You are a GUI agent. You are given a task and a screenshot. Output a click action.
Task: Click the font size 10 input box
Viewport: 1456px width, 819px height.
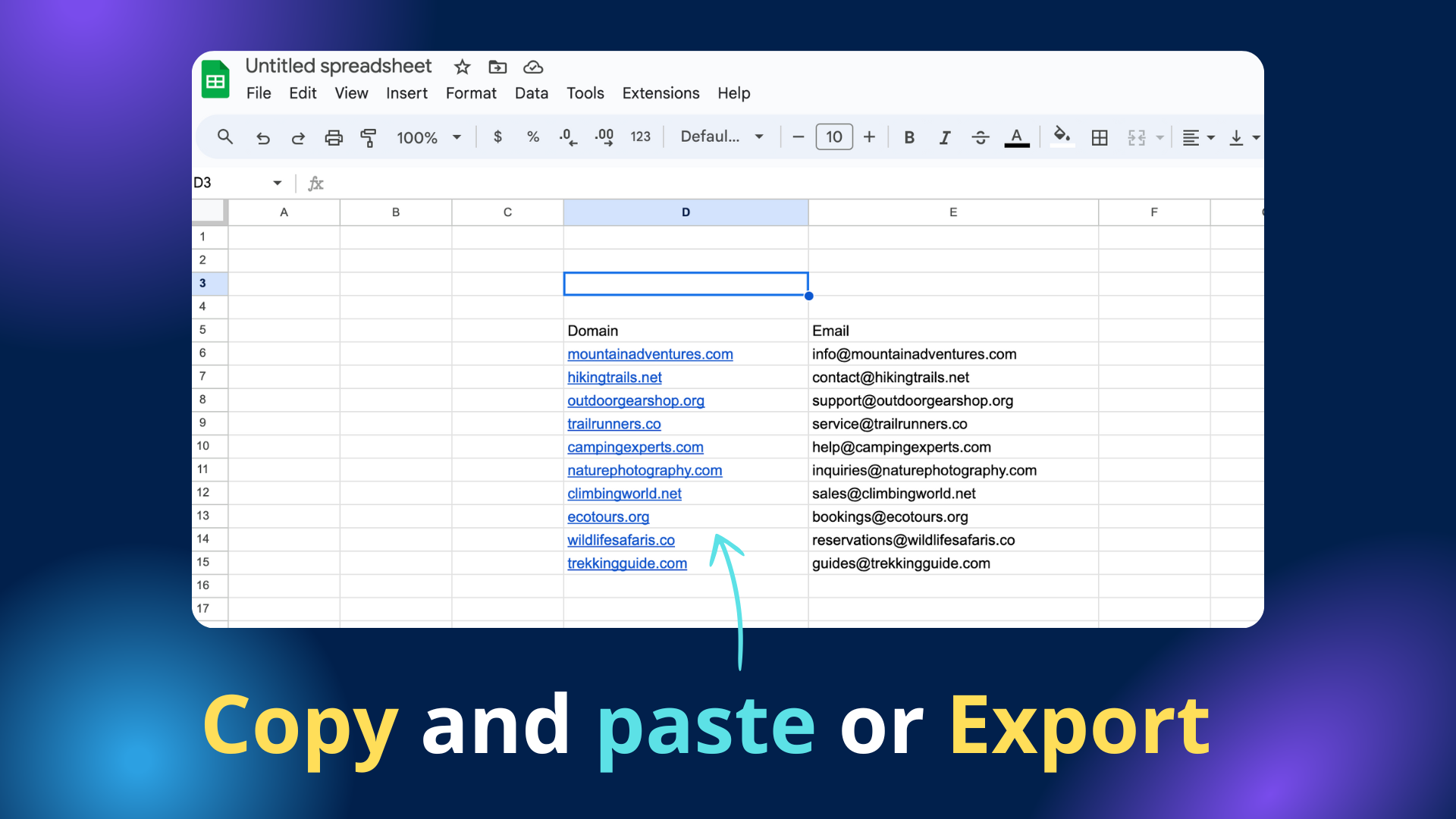click(833, 137)
